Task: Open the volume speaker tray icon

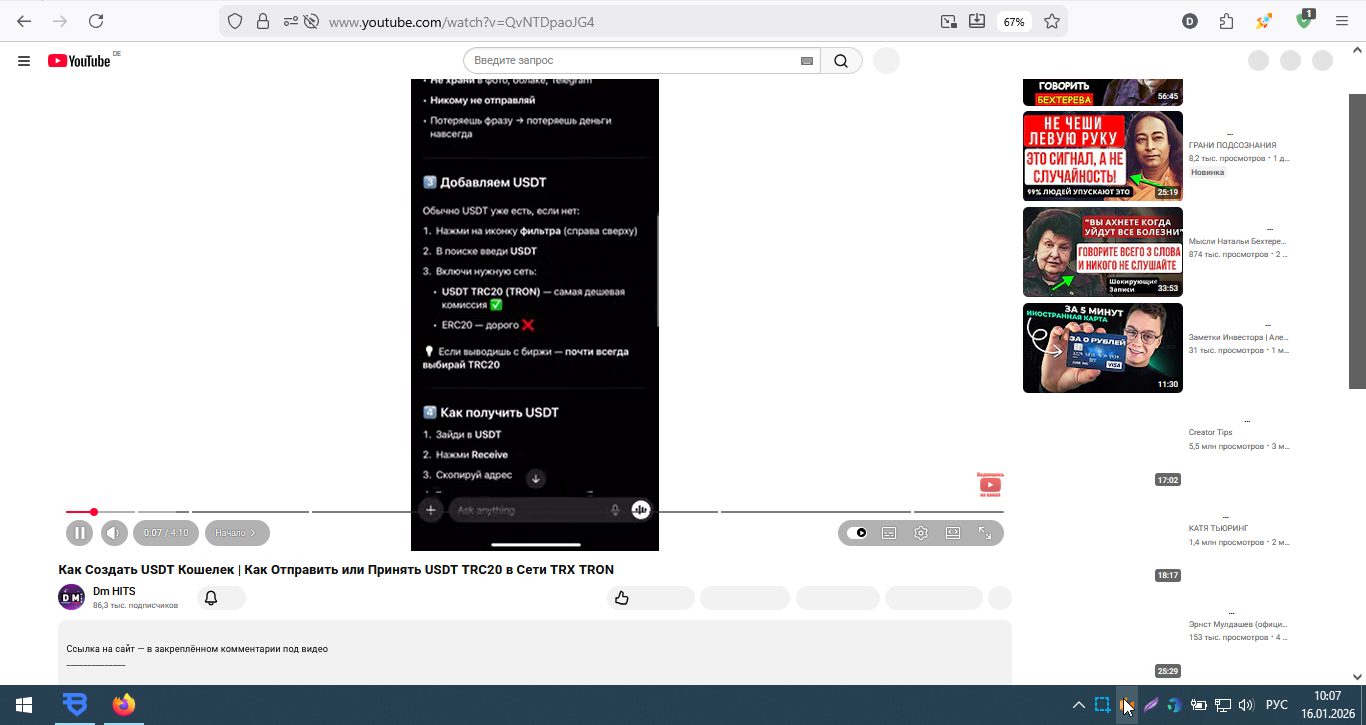Action: (x=1246, y=705)
